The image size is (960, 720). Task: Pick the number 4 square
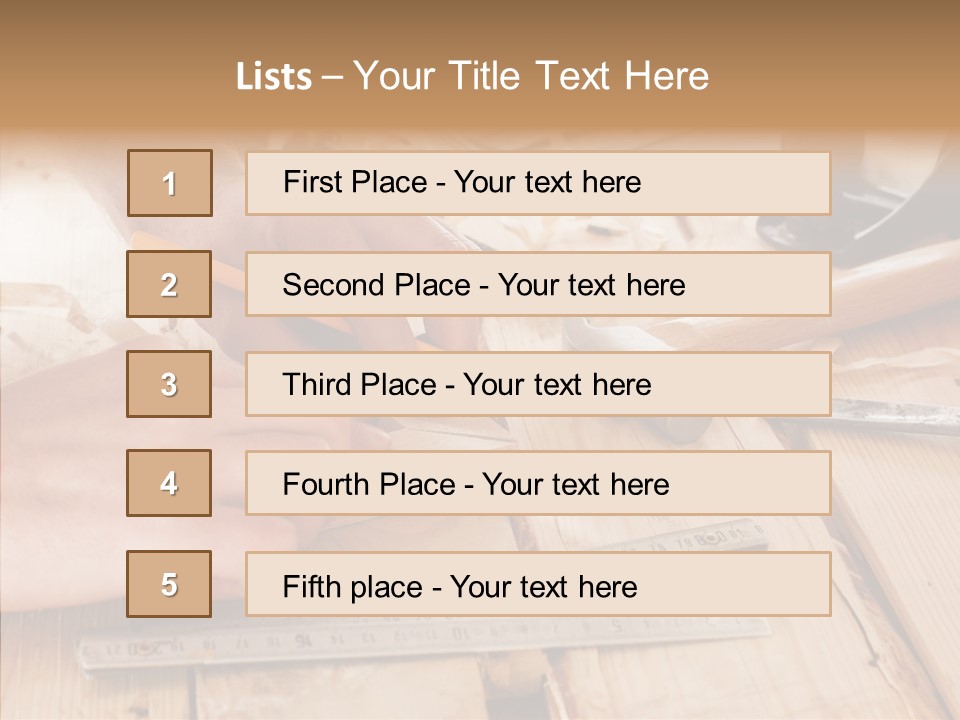(x=170, y=484)
